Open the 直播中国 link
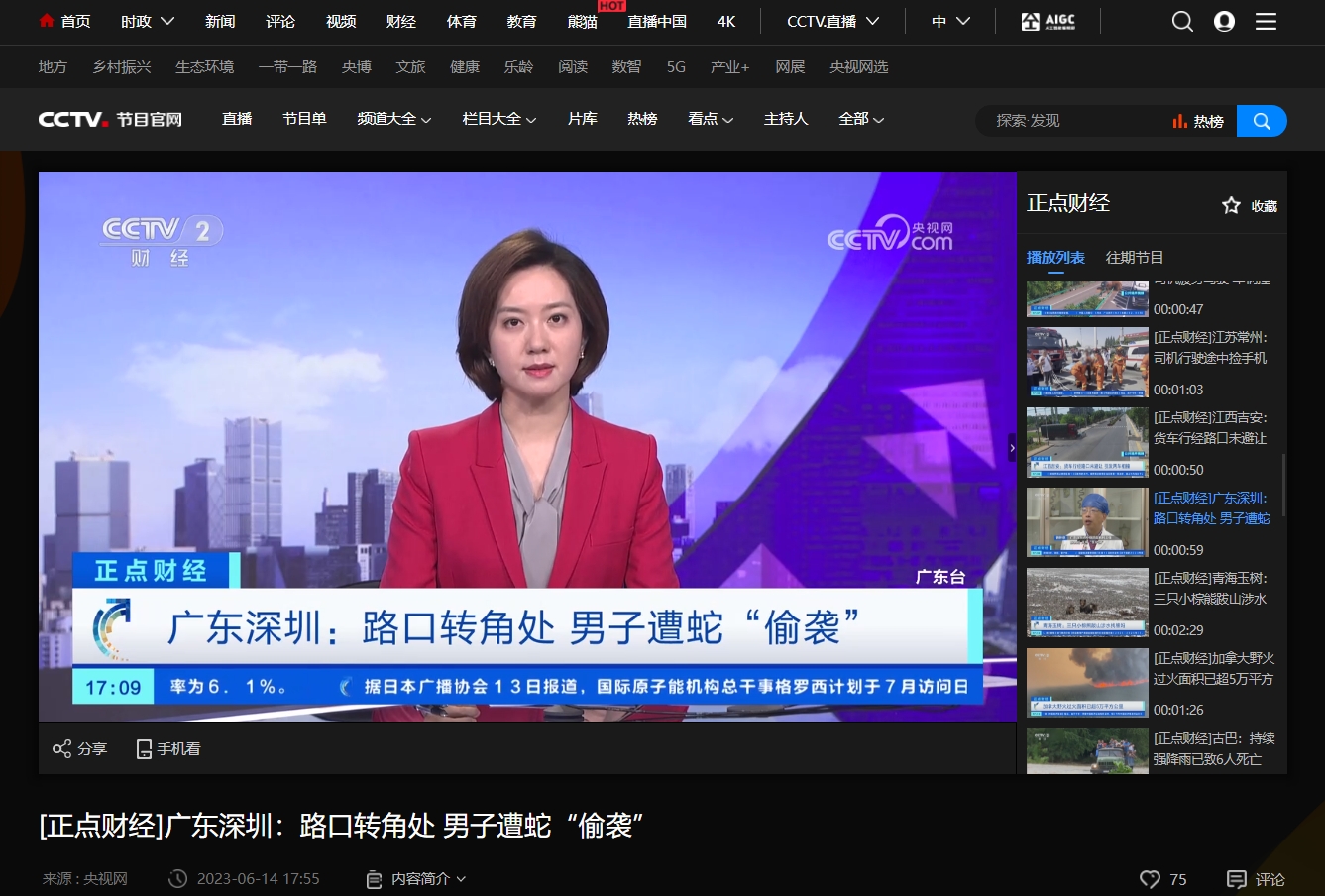The height and width of the screenshot is (896, 1325). 657,21
